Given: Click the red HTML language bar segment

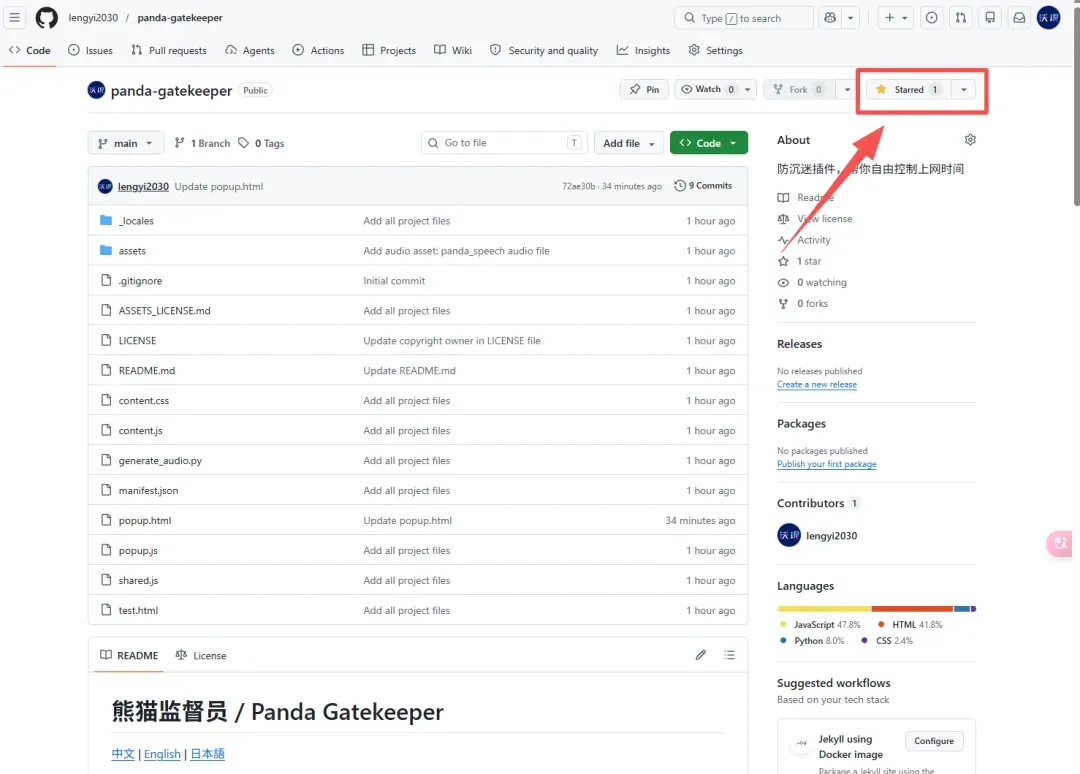Looking at the screenshot, I should click(x=913, y=609).
